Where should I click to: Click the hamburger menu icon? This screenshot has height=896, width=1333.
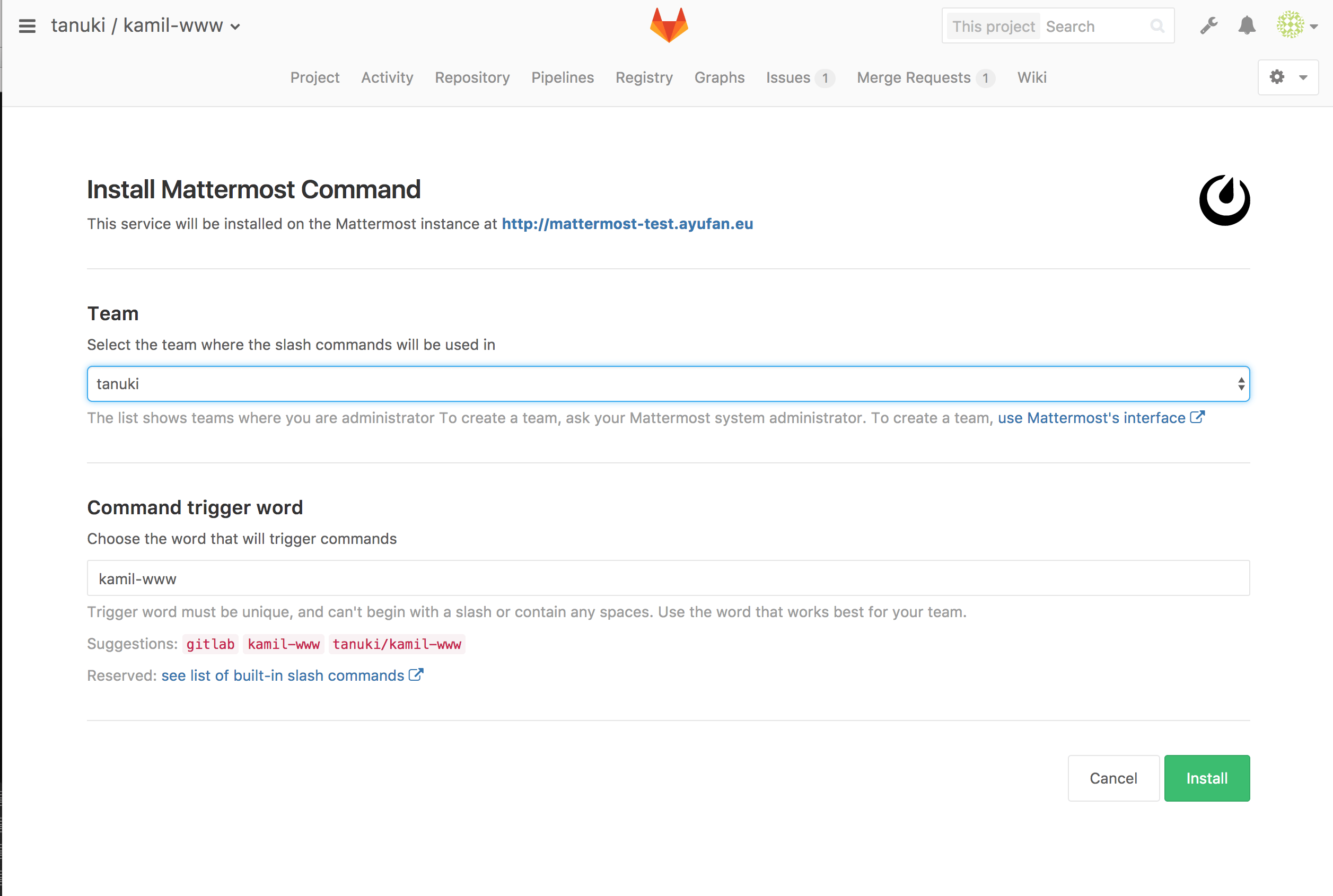tap(27, 25)
